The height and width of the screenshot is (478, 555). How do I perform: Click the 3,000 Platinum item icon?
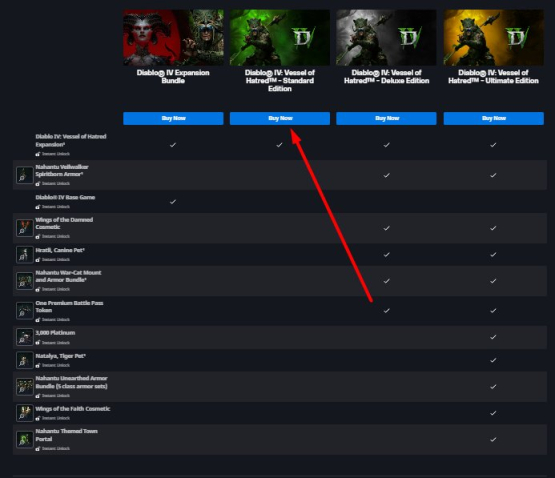[24, 337]
